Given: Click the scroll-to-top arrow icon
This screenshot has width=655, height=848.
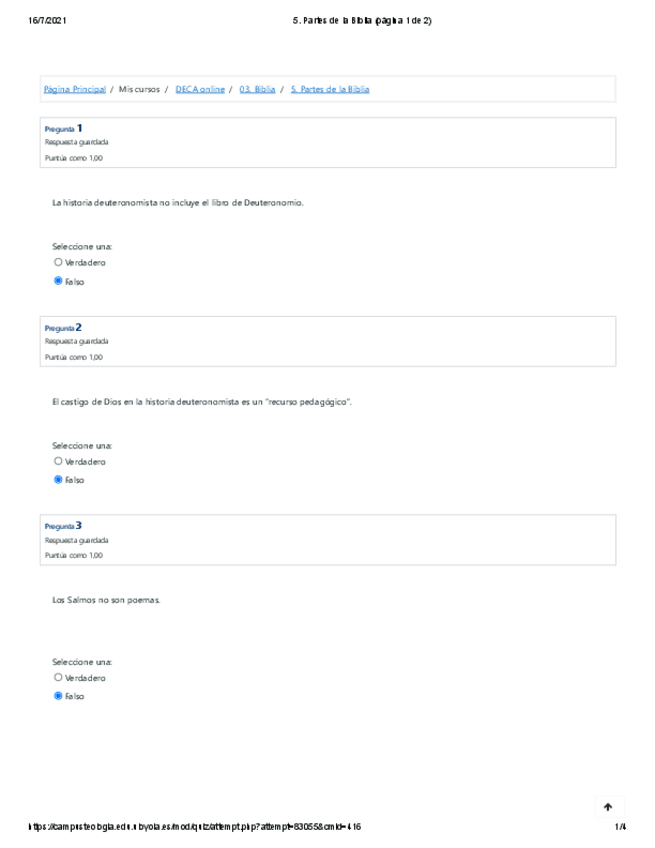Looking at the screenshot, I should (x=607, y=807).
